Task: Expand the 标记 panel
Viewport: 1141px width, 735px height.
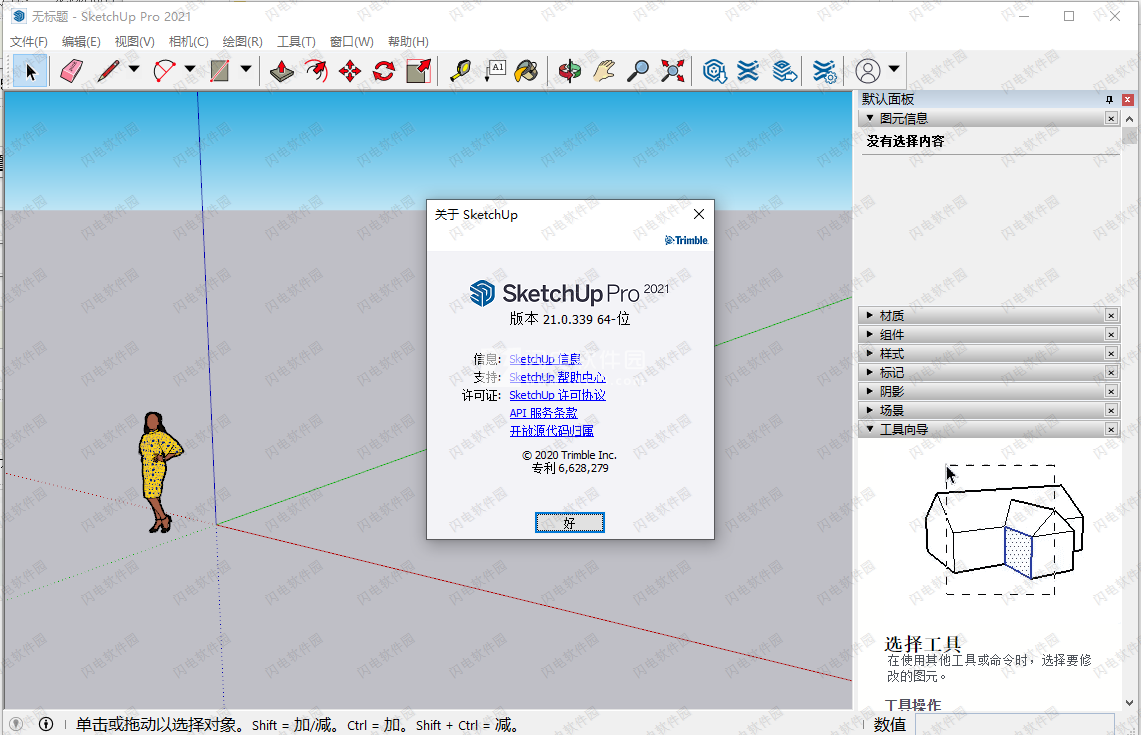Action: (x=870, y=372)
